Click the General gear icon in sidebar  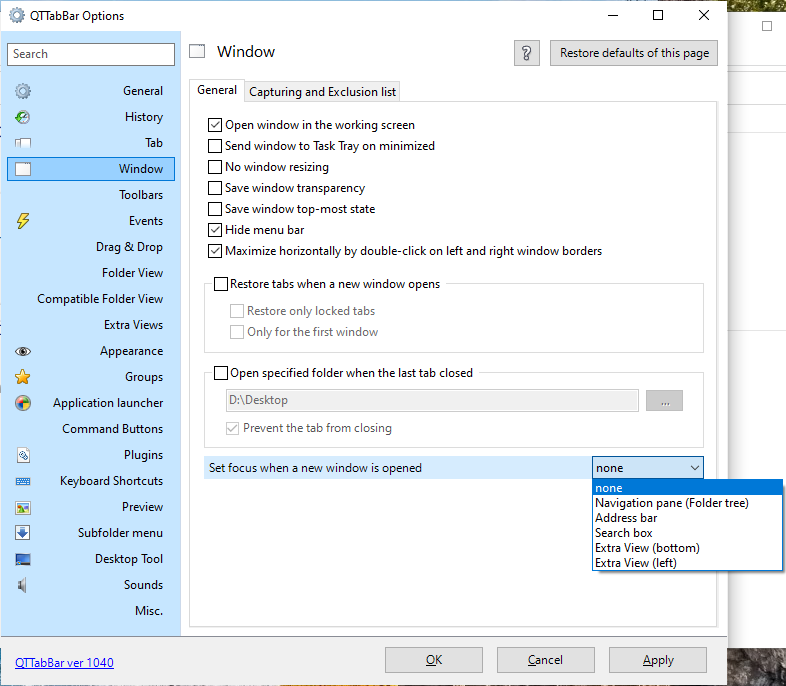23,91
